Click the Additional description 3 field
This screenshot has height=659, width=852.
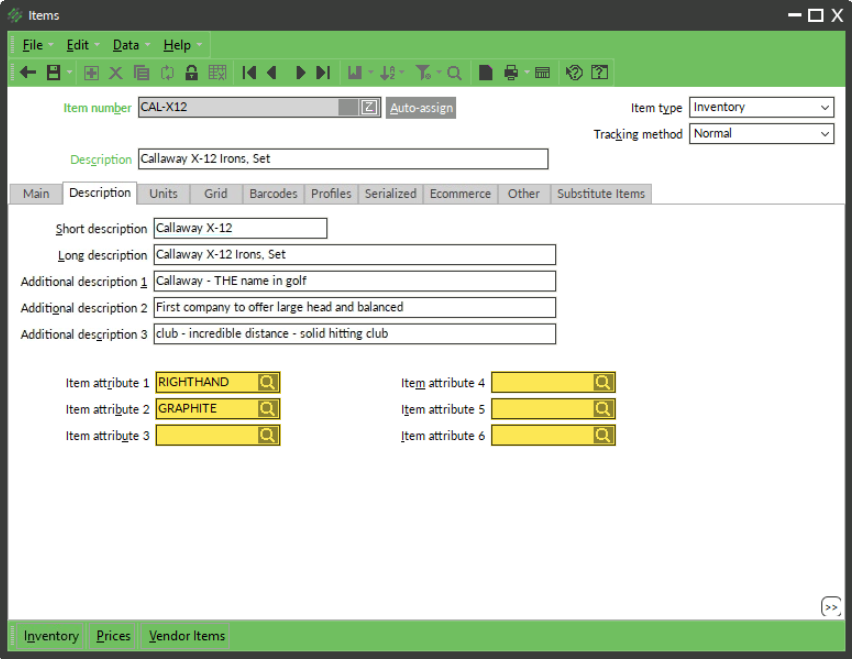pos(354,334)
